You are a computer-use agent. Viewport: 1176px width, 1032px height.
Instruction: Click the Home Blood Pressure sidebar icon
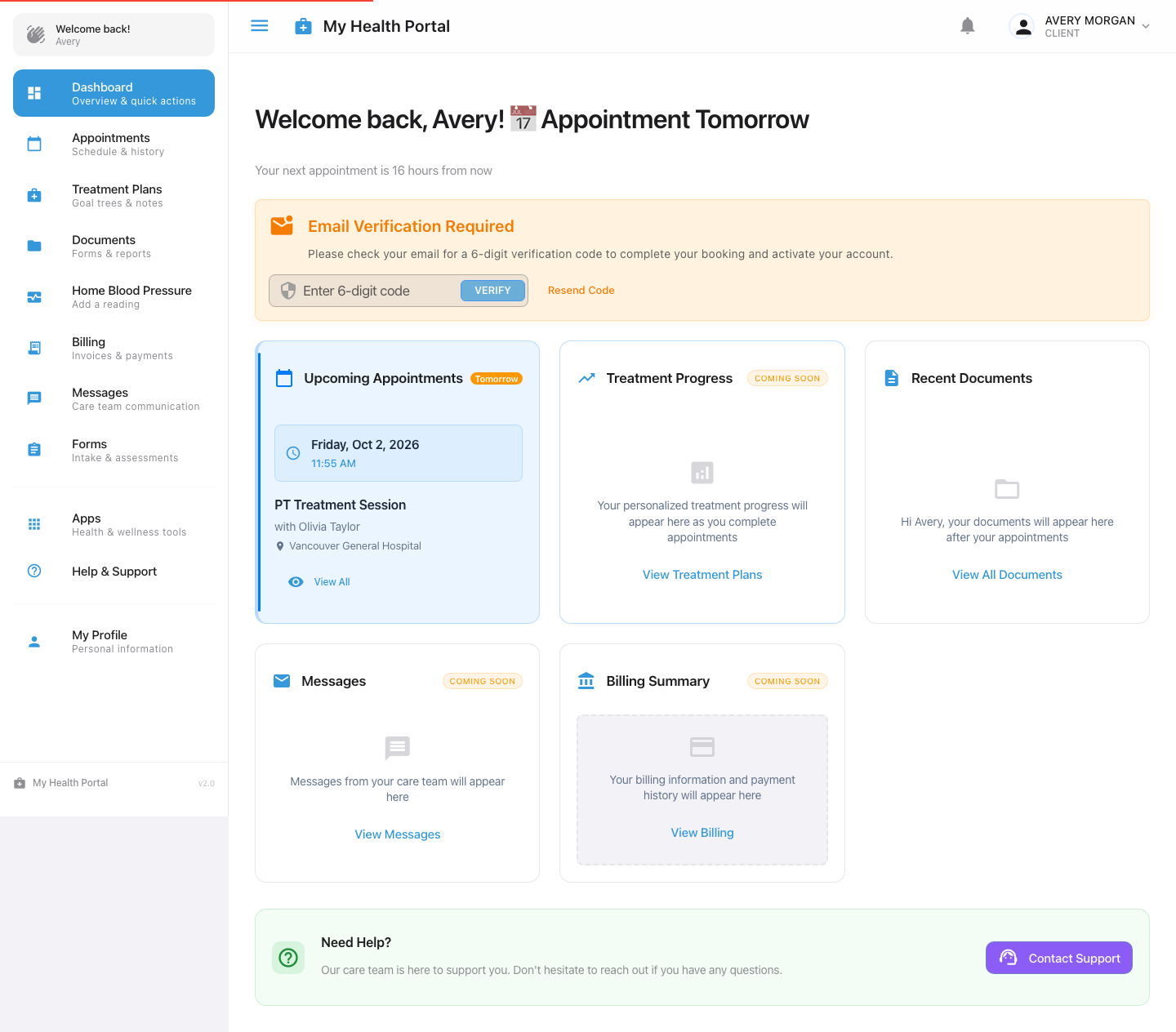(x=34, y=297)
